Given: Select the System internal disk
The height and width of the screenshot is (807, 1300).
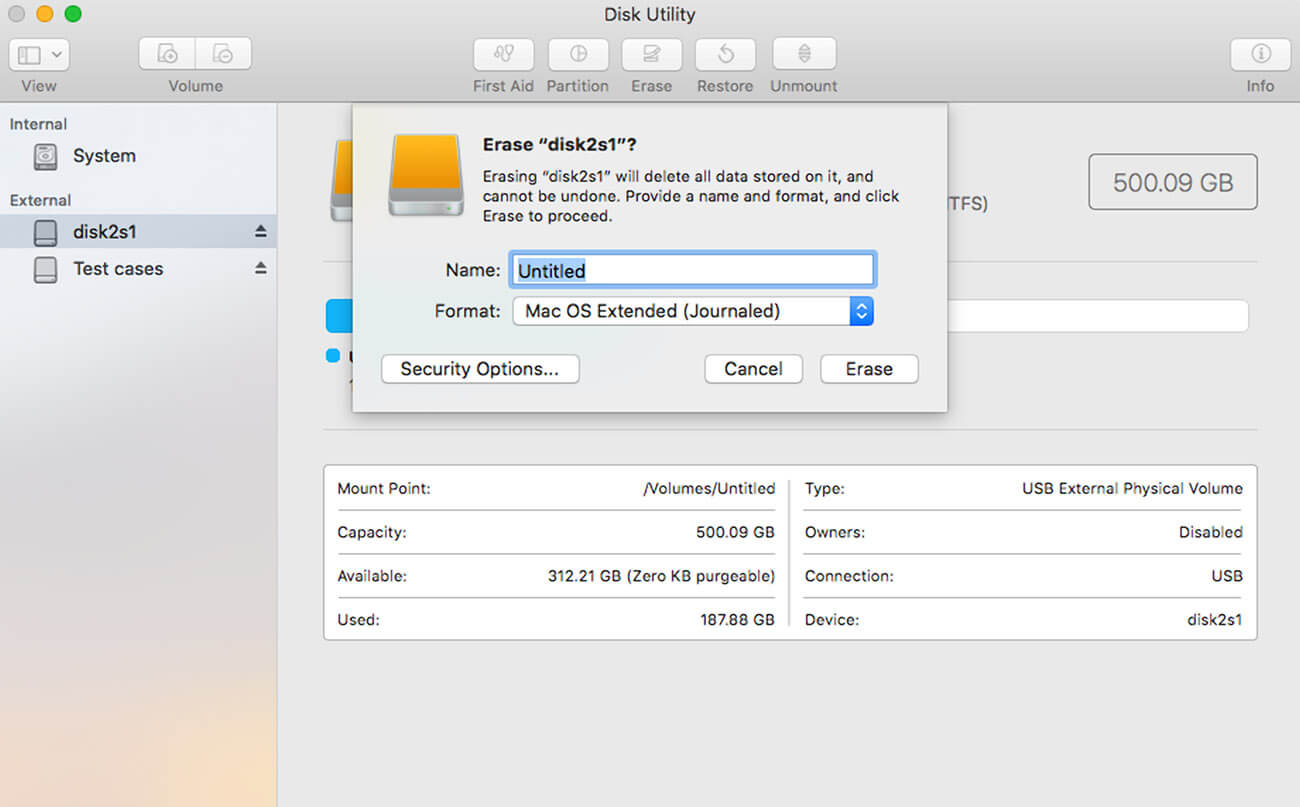Looking at the screenshot, I should [x=138, y=156].
